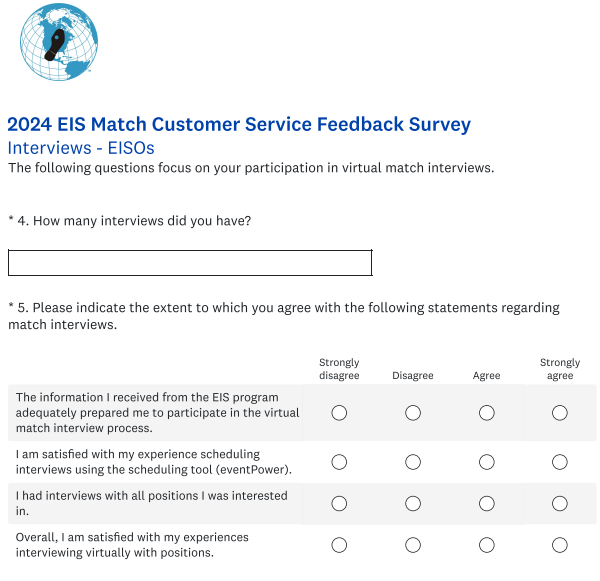Pick Agree for overall virtual interviewing satisfaction
This screenshot has width=600, height=581.
coord(487,545)
